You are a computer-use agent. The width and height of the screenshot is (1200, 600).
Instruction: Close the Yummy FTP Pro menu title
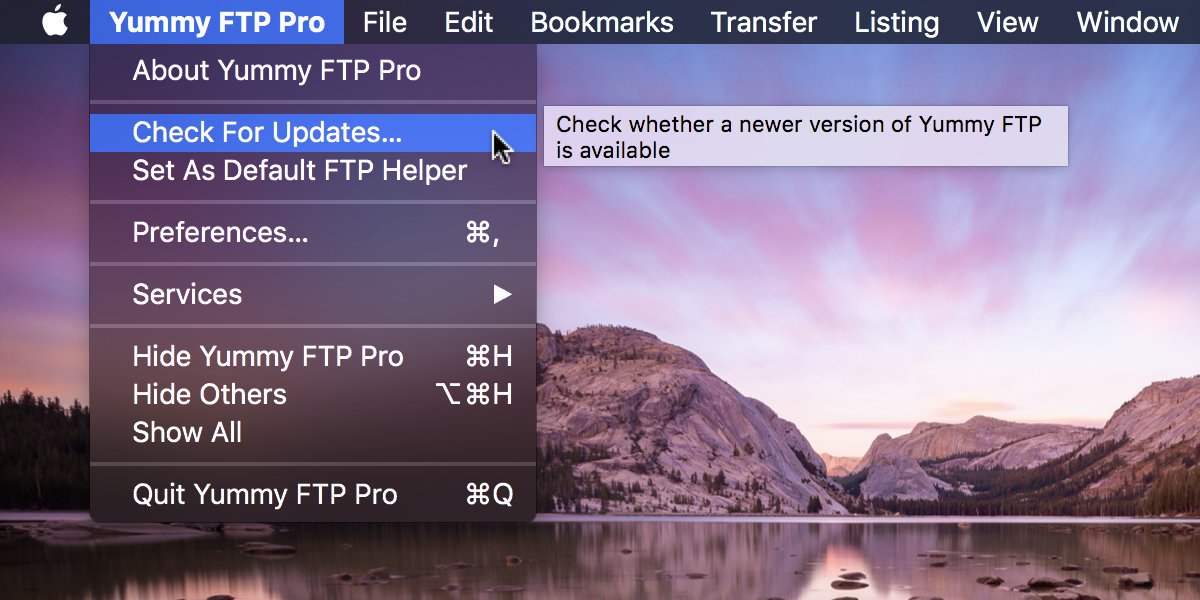pos(217,22)
